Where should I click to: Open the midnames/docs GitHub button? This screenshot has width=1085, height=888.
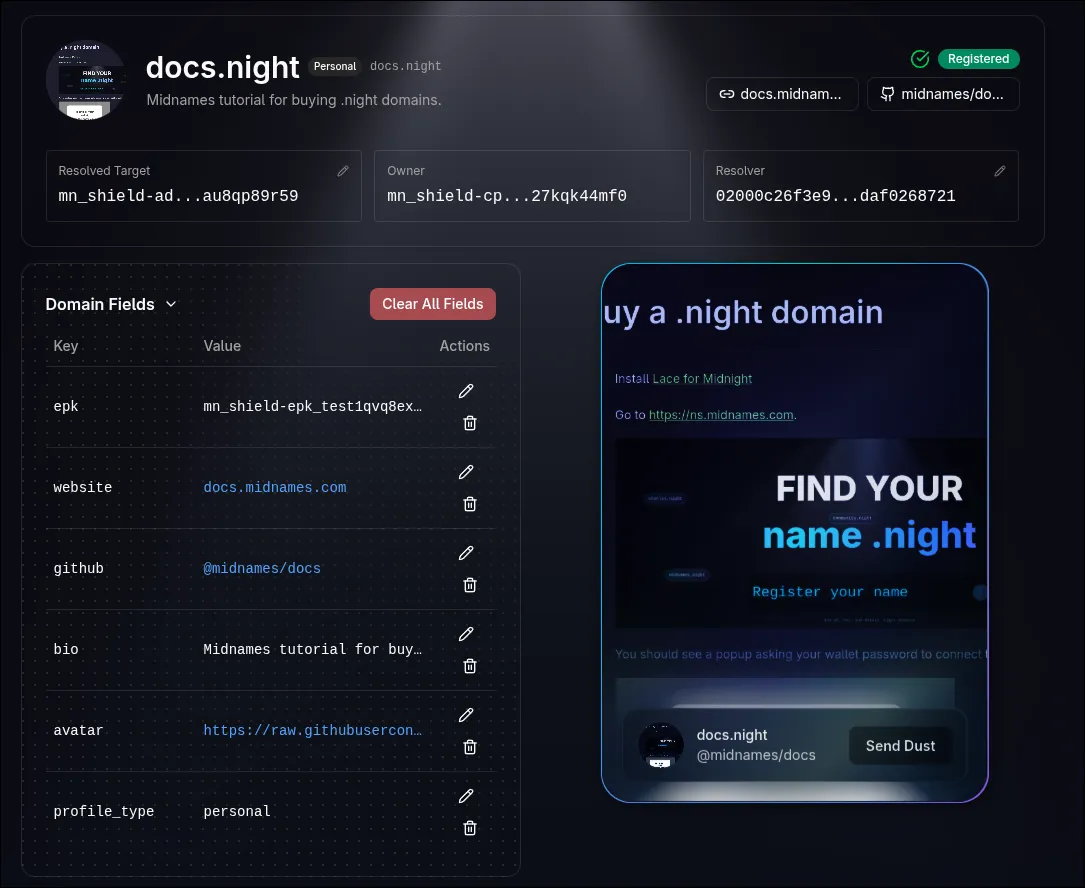click(943, 94)
